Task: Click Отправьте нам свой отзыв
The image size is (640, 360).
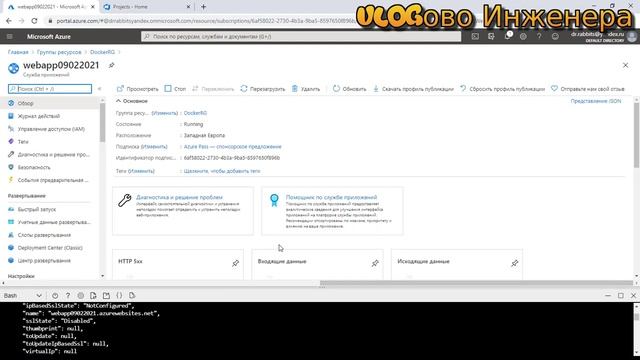Action: (588, 89)
